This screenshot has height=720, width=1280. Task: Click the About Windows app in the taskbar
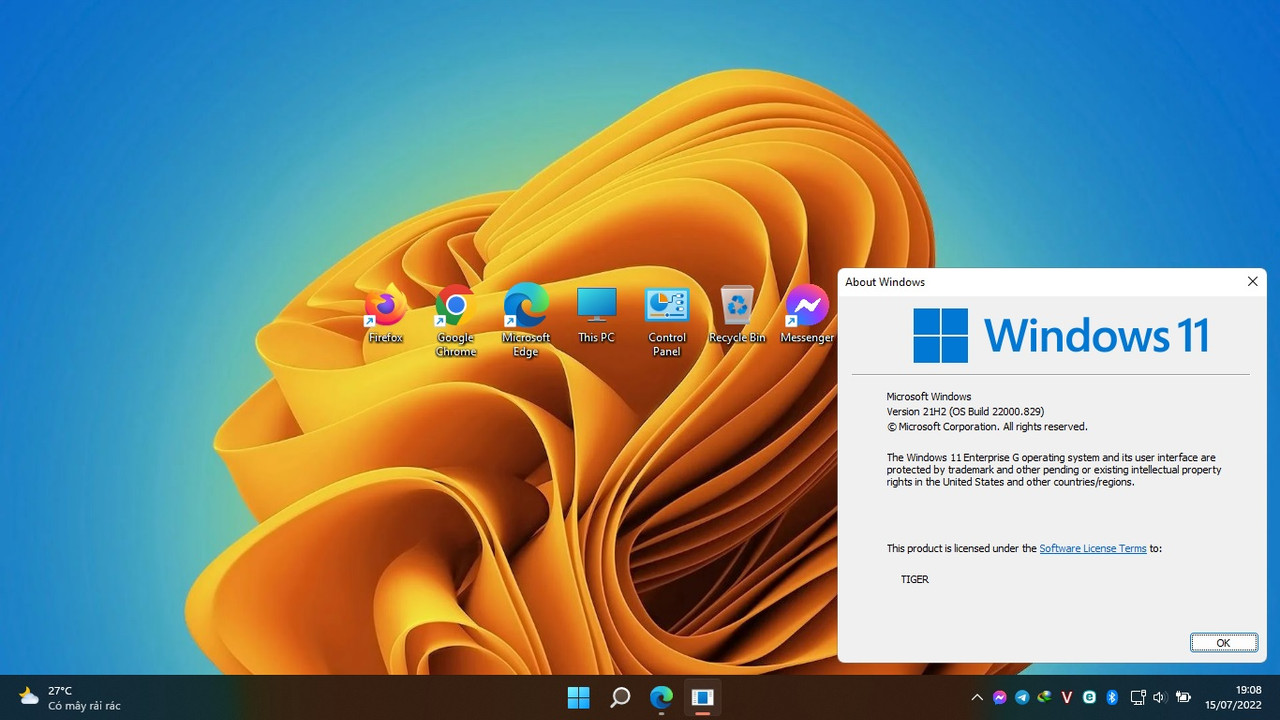tap(702, 697)
